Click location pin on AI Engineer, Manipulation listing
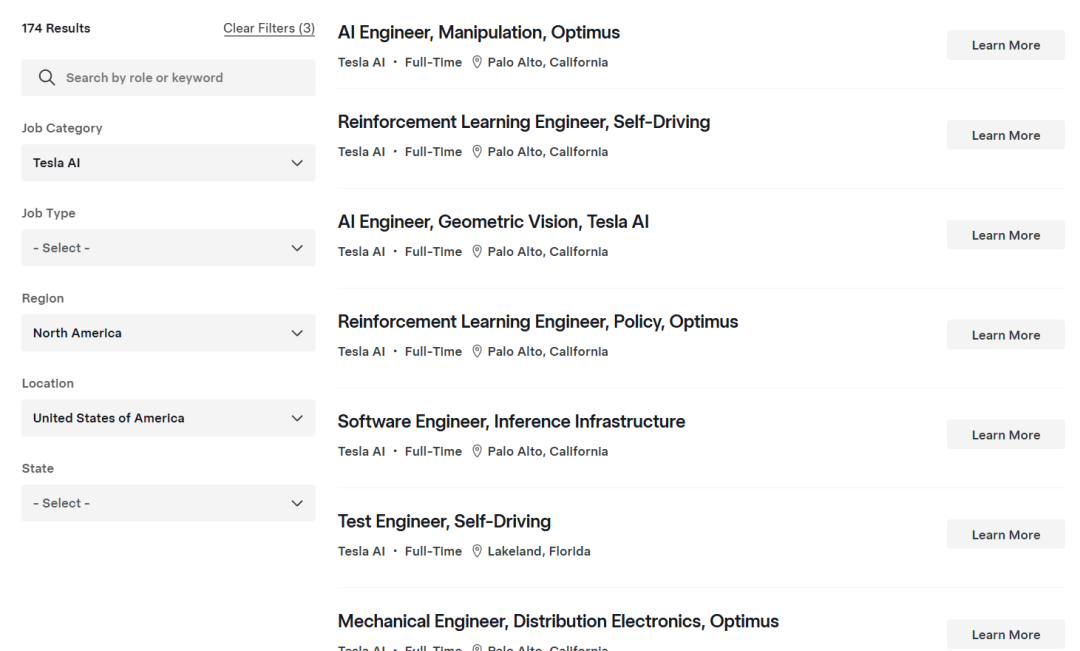The height and width of the screenshot is (651, 1080). 478,62
